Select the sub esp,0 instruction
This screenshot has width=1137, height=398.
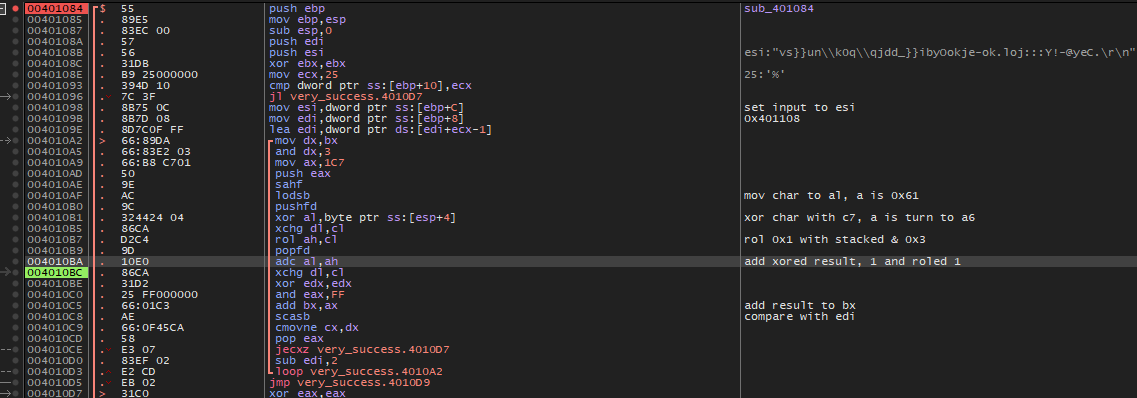tap(299, 30)
